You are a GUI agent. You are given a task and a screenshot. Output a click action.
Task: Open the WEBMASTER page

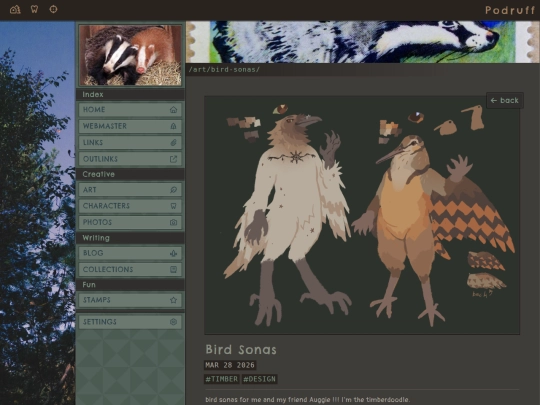click(130, 126)
